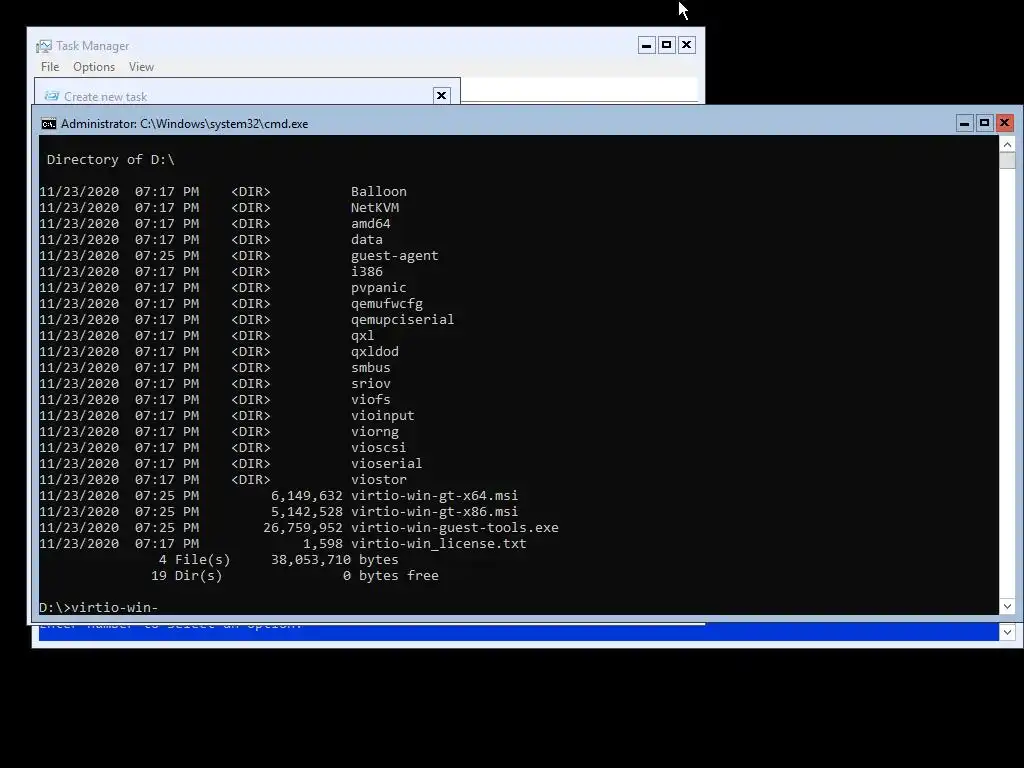Click the qemupciserial directory entry

pos(402,319)
